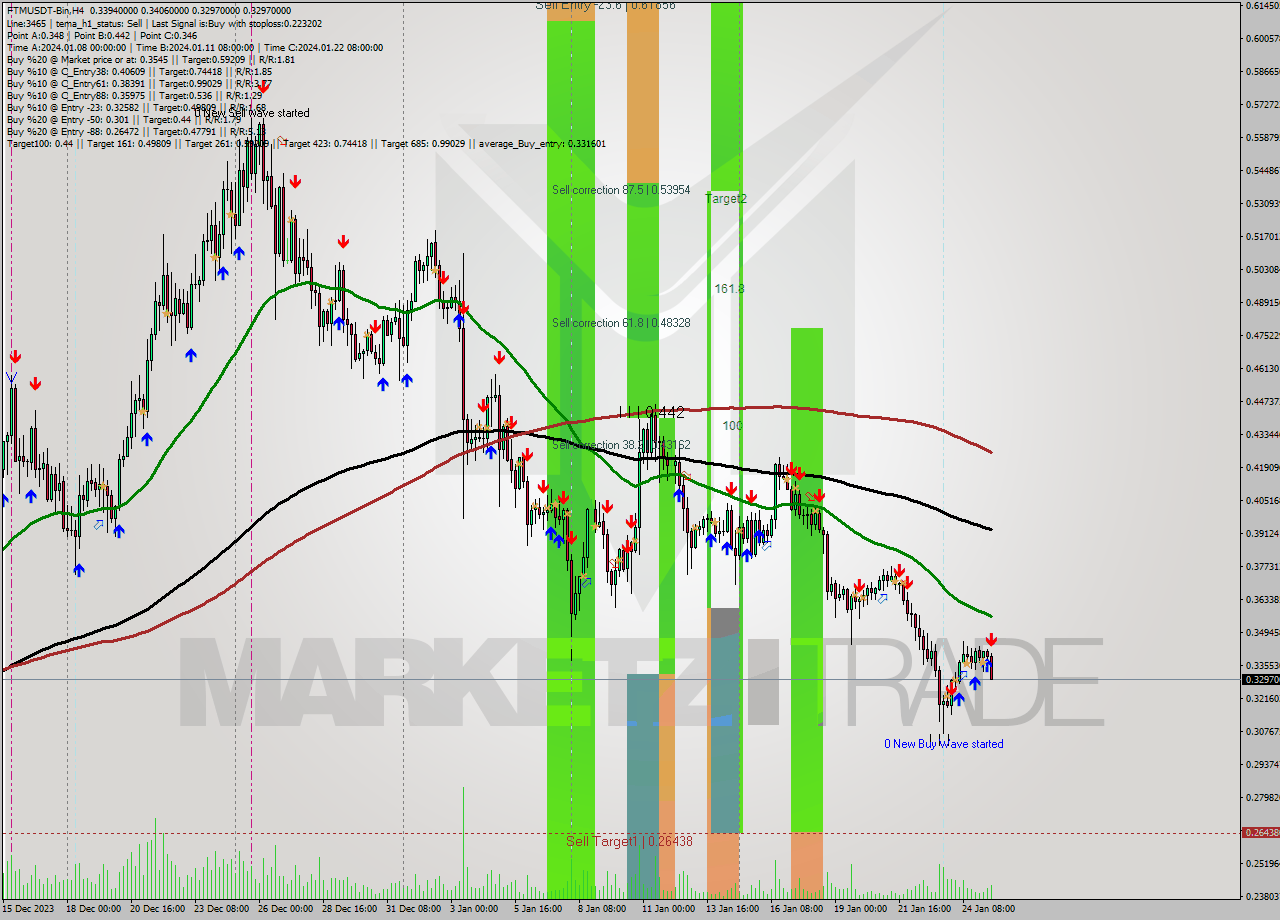
Task: Select the 'Sell Target1 | 0.26438' label
Action: (x=629, y=841)
